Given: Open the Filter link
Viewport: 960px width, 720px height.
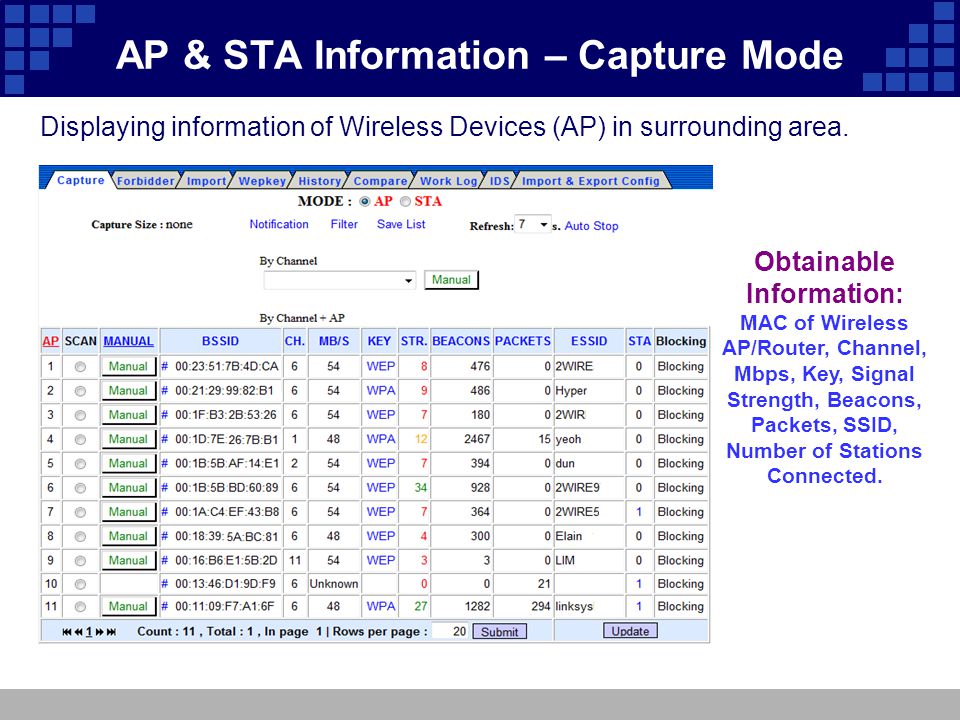Looking at the screenshot, I should tap(344, 224).
